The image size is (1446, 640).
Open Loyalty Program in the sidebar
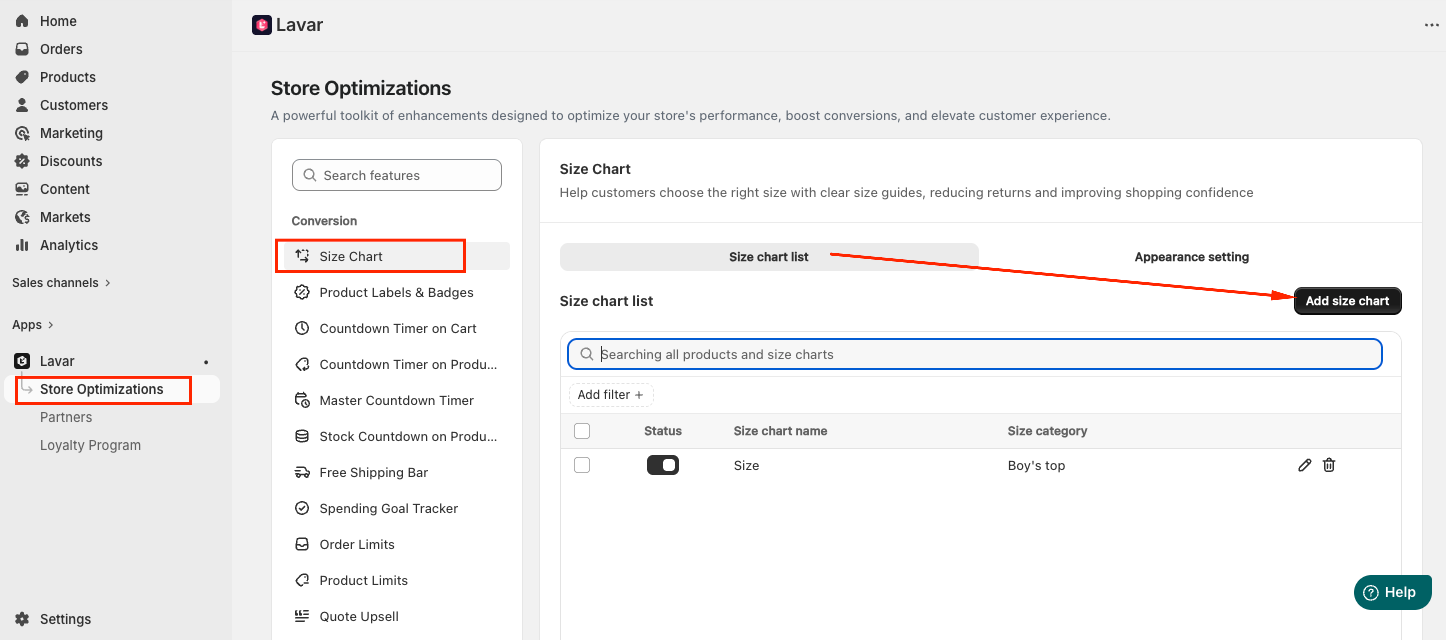[90, 445]
